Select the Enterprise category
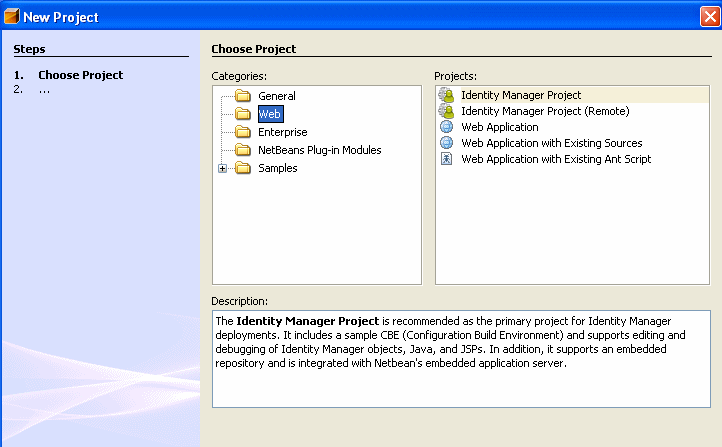Image resolution: width=722 pixels, height=447 pixels. (x=282, y=132)
